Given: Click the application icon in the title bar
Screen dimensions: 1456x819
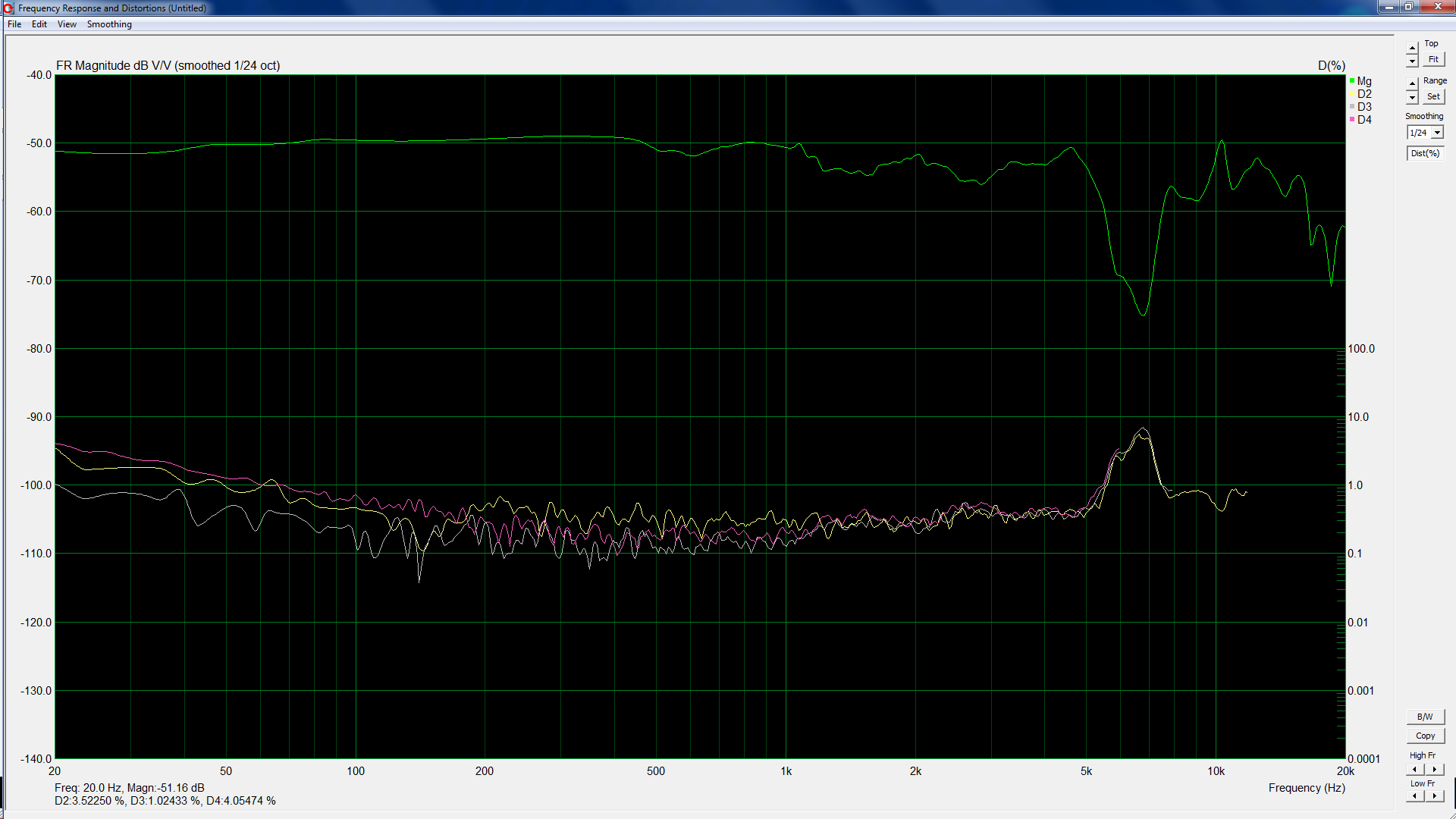Looking at the screenshot, I should [8, 8].
